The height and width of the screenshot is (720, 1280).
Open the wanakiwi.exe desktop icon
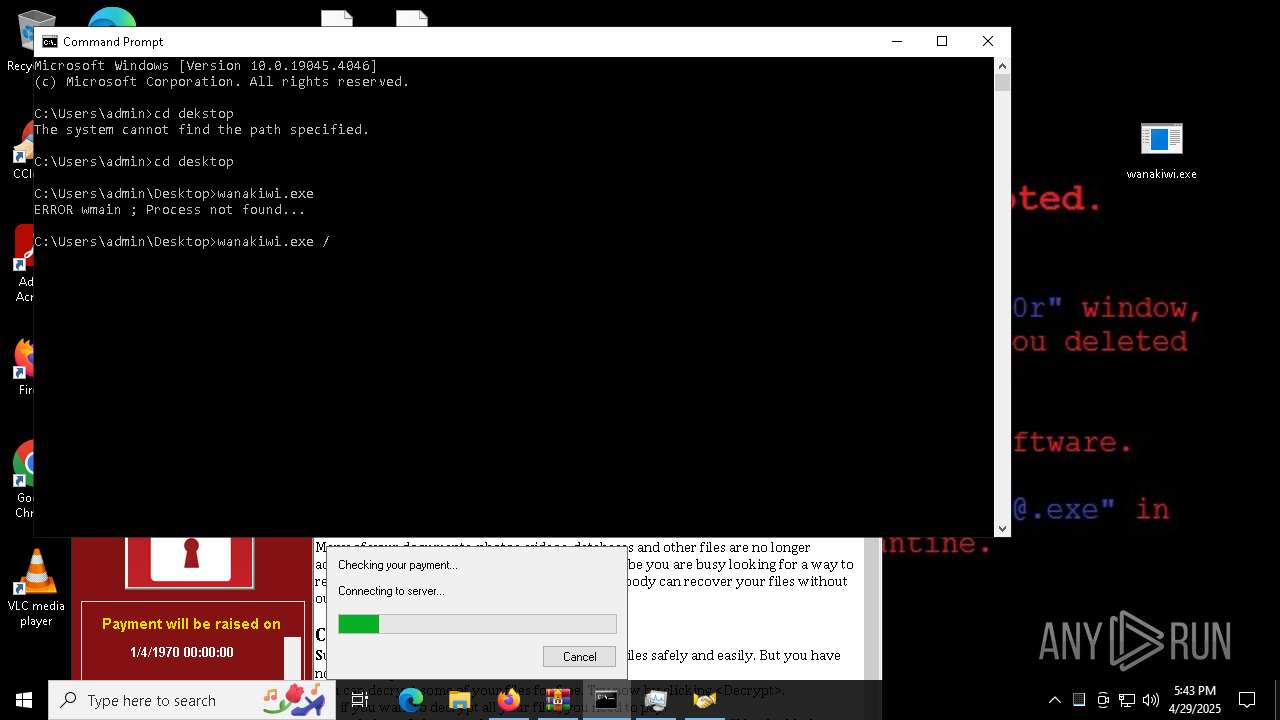pyautogui.click(x=1161, y=150)
